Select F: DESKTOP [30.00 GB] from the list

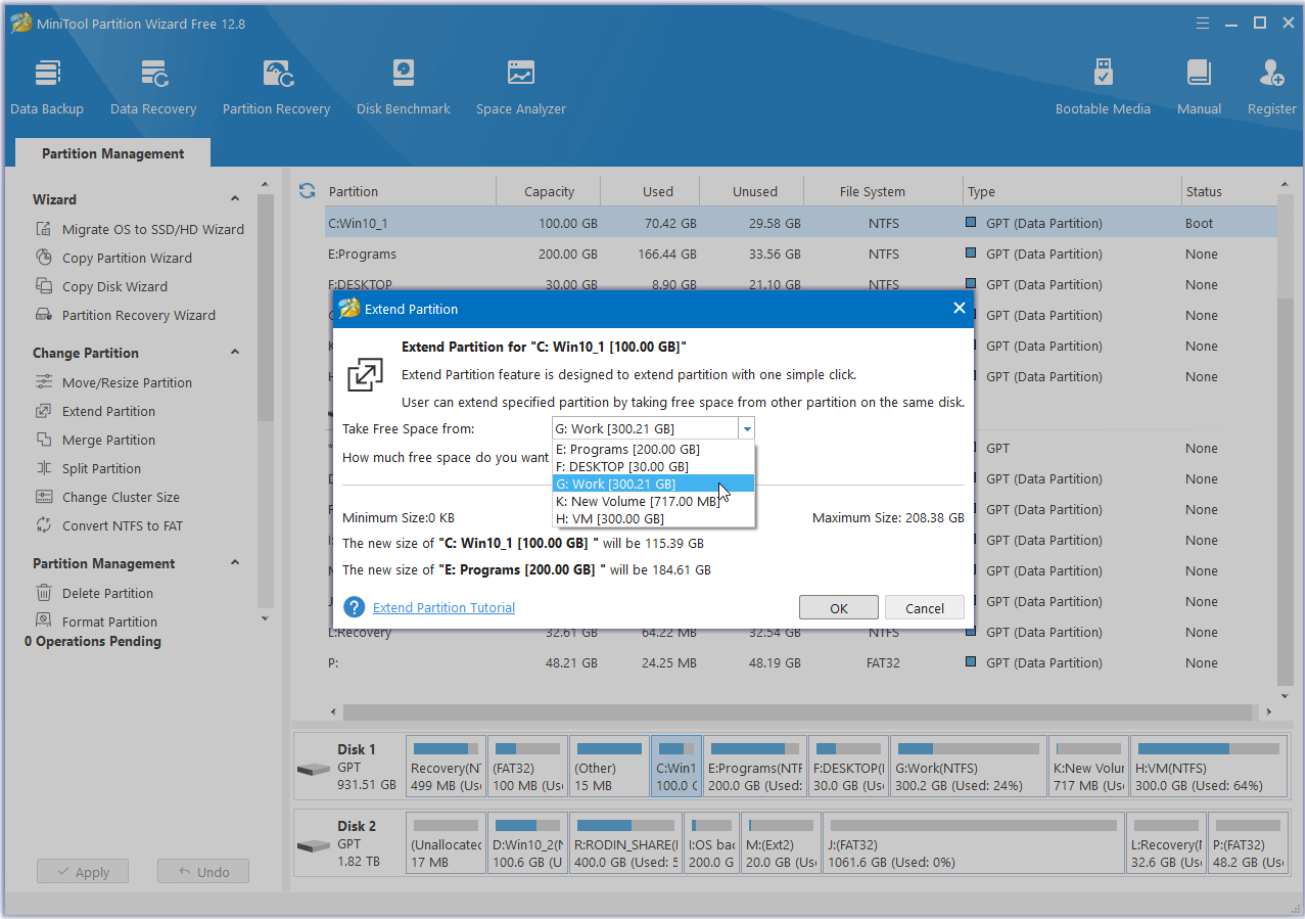point(654,466)
